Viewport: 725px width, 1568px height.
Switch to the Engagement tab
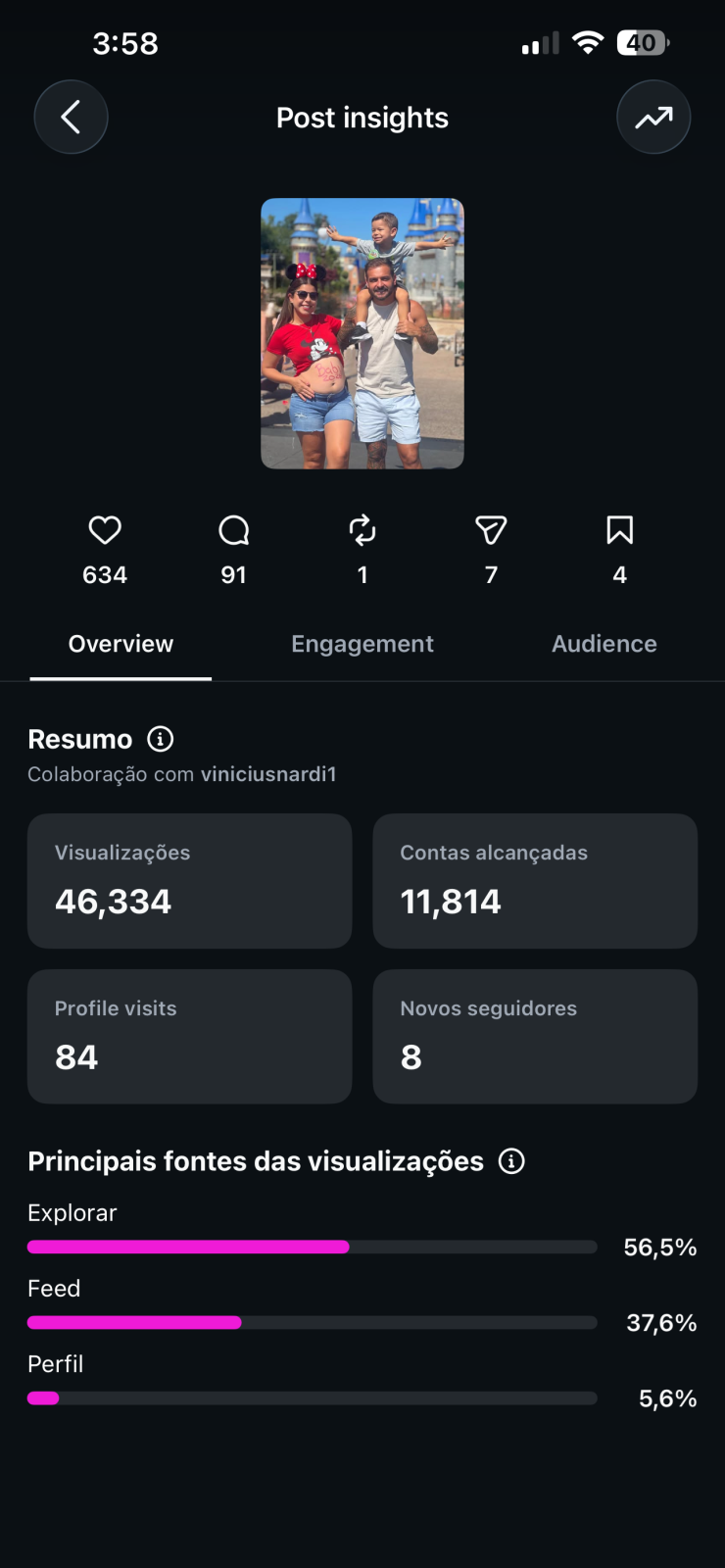click(x=362, y=644)
